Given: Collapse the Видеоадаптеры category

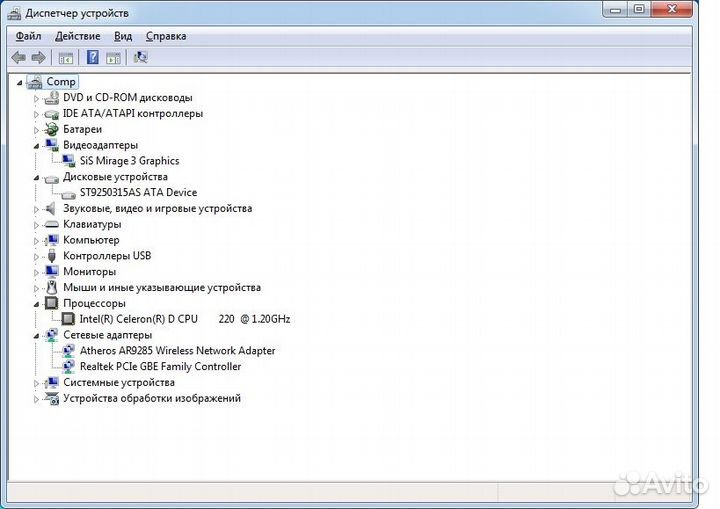Looking at the screenshot, I should click(x=36, y=146).
